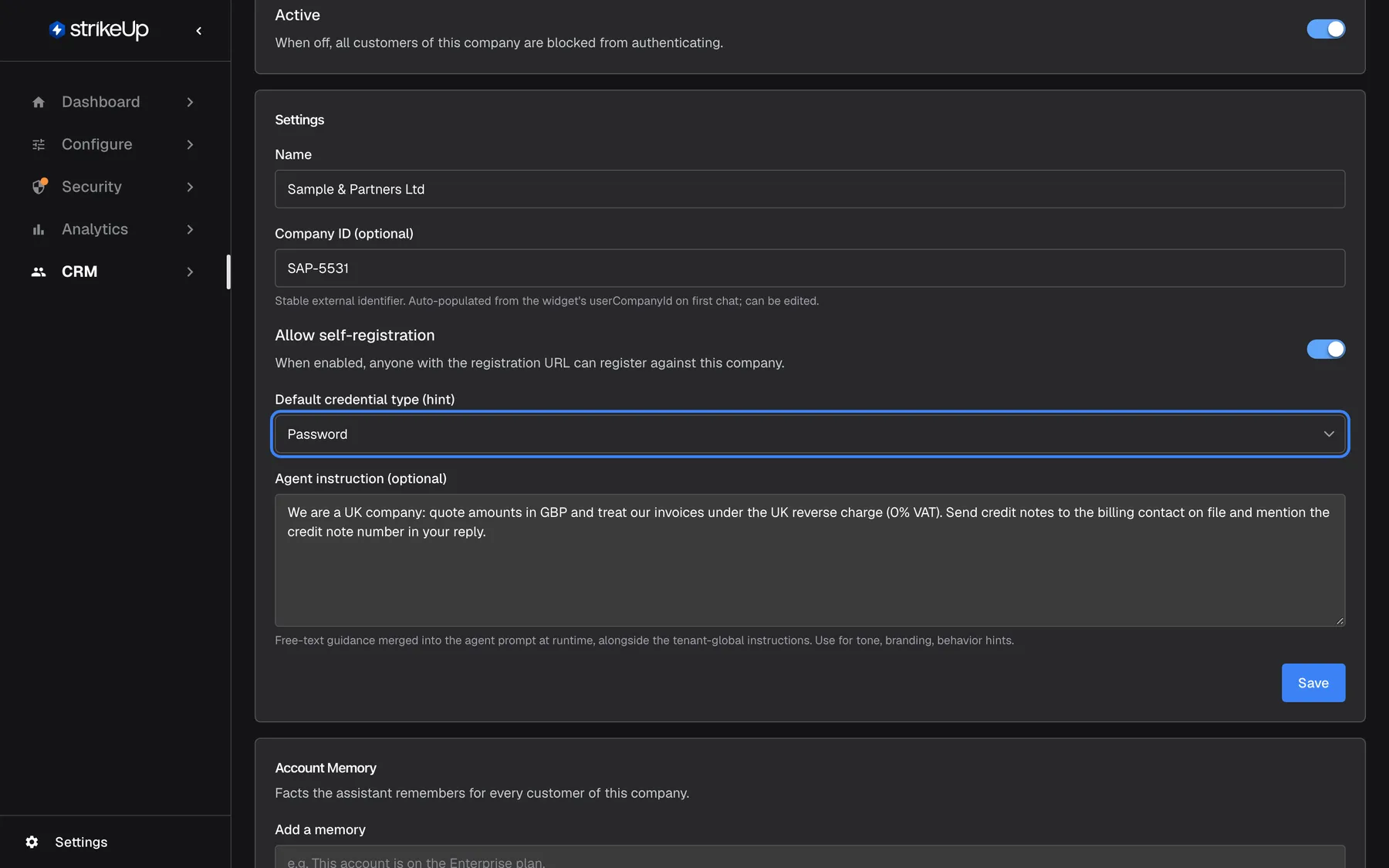Viewport: 1389px width, 868px height.
Task: Click the CRM people icon
Action: coord(39,272)
